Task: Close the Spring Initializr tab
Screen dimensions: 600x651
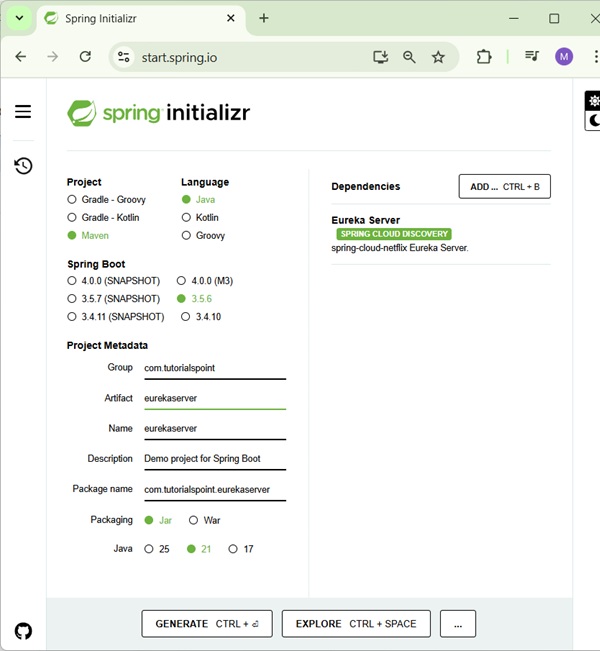Action: 231,18
